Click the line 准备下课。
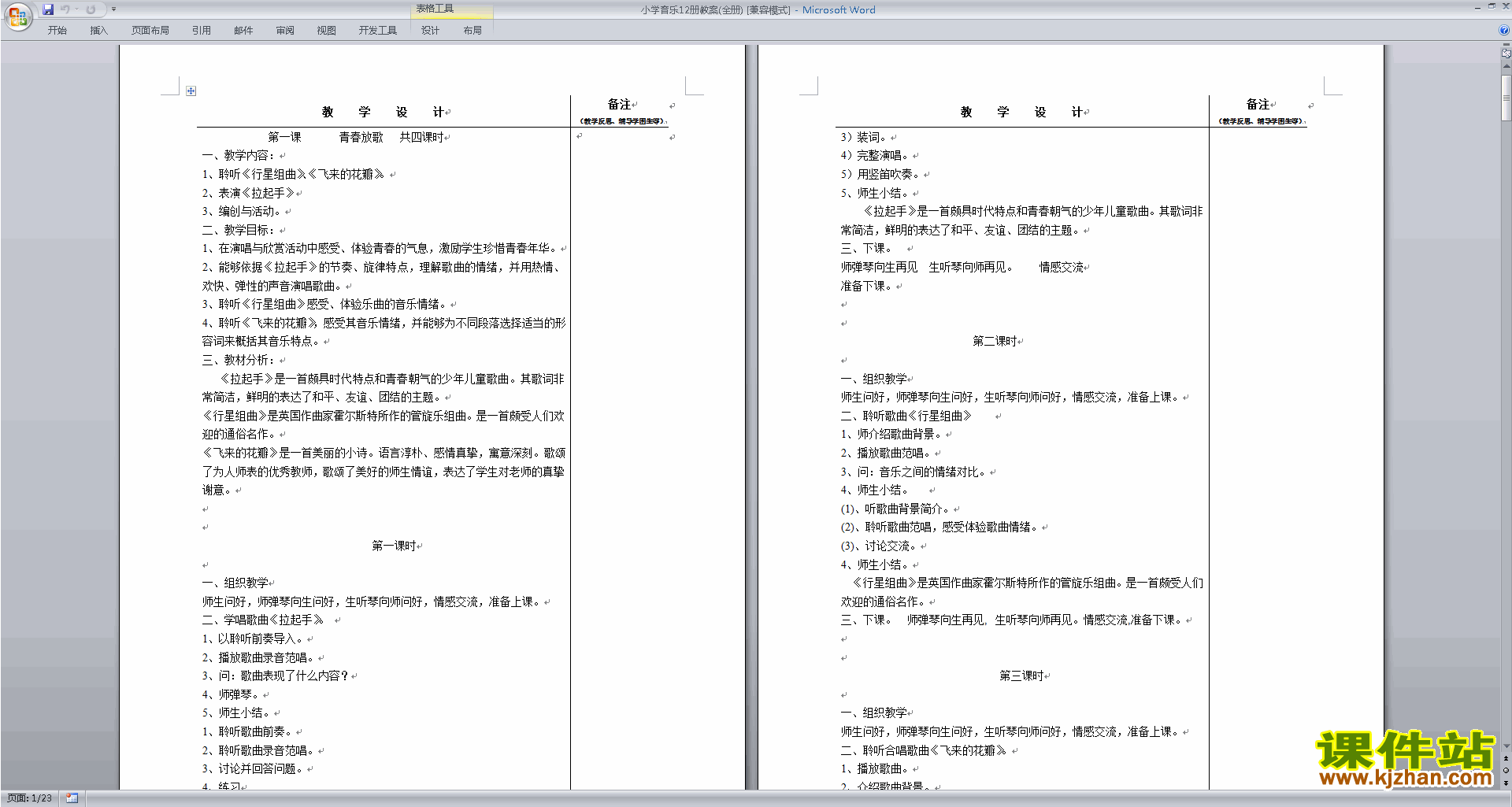 [868, 286]
